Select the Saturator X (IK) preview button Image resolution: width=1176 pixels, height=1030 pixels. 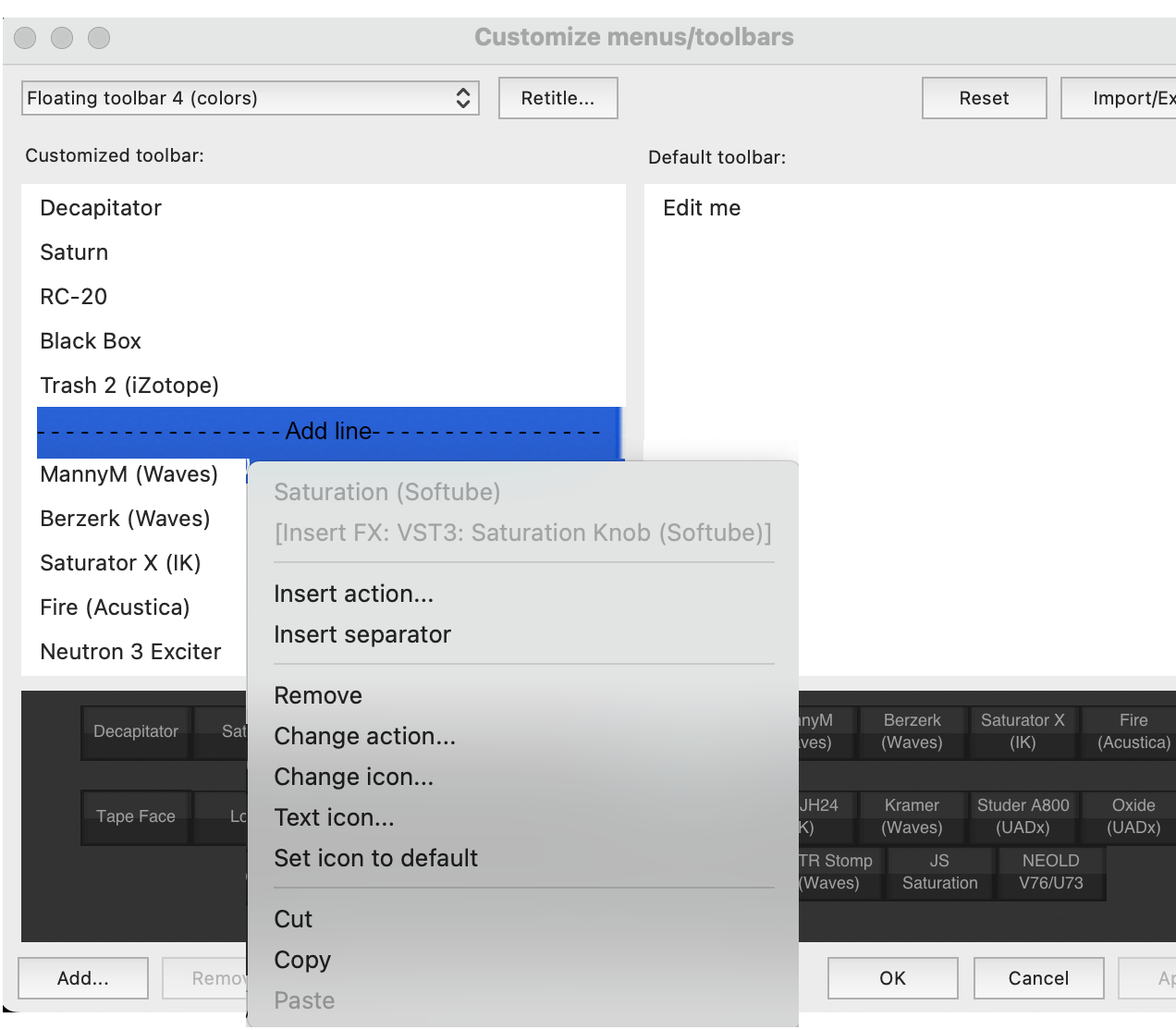pos(1023,732)
